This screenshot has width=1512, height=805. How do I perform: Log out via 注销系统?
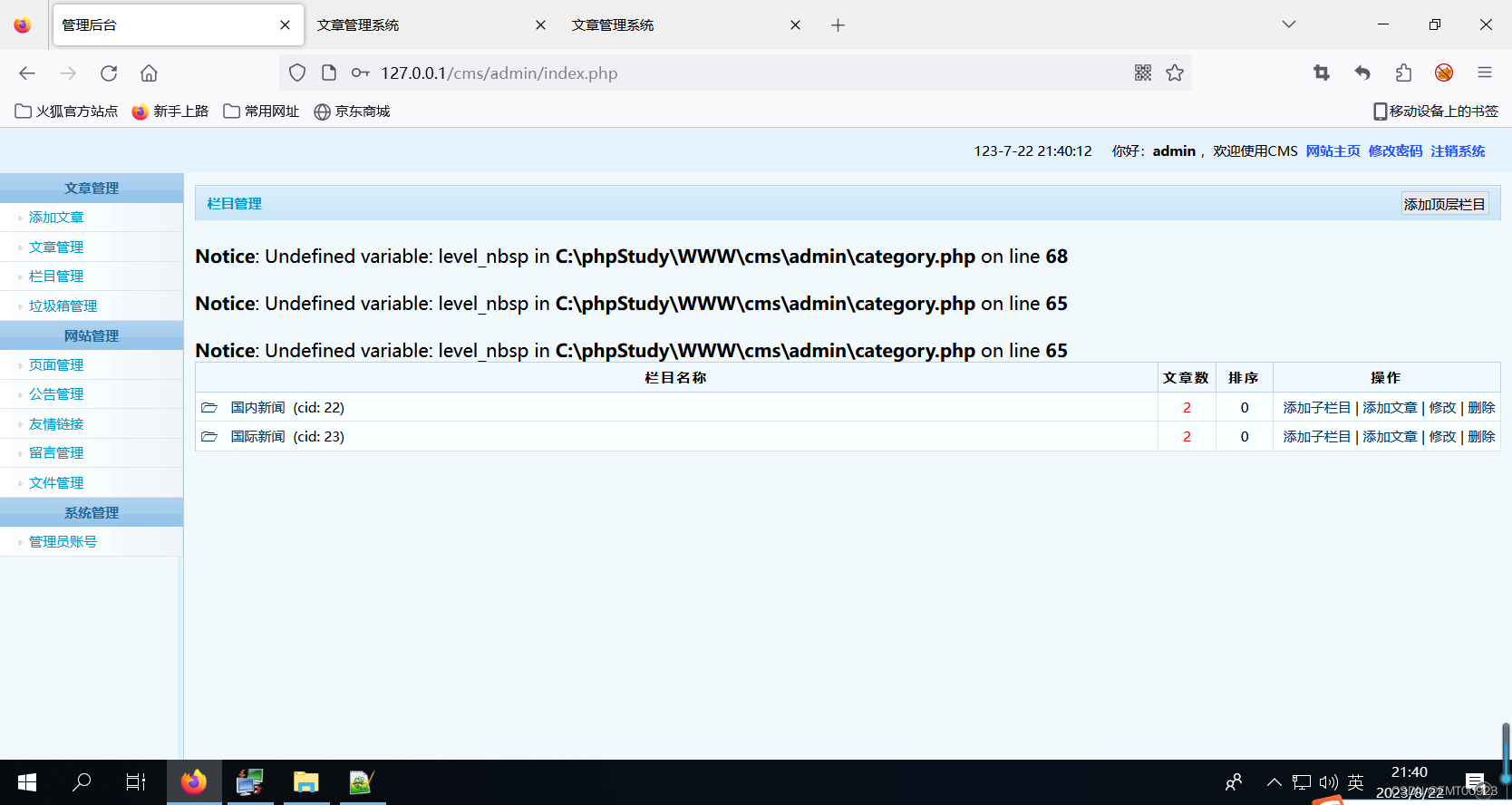(1458, 151)
